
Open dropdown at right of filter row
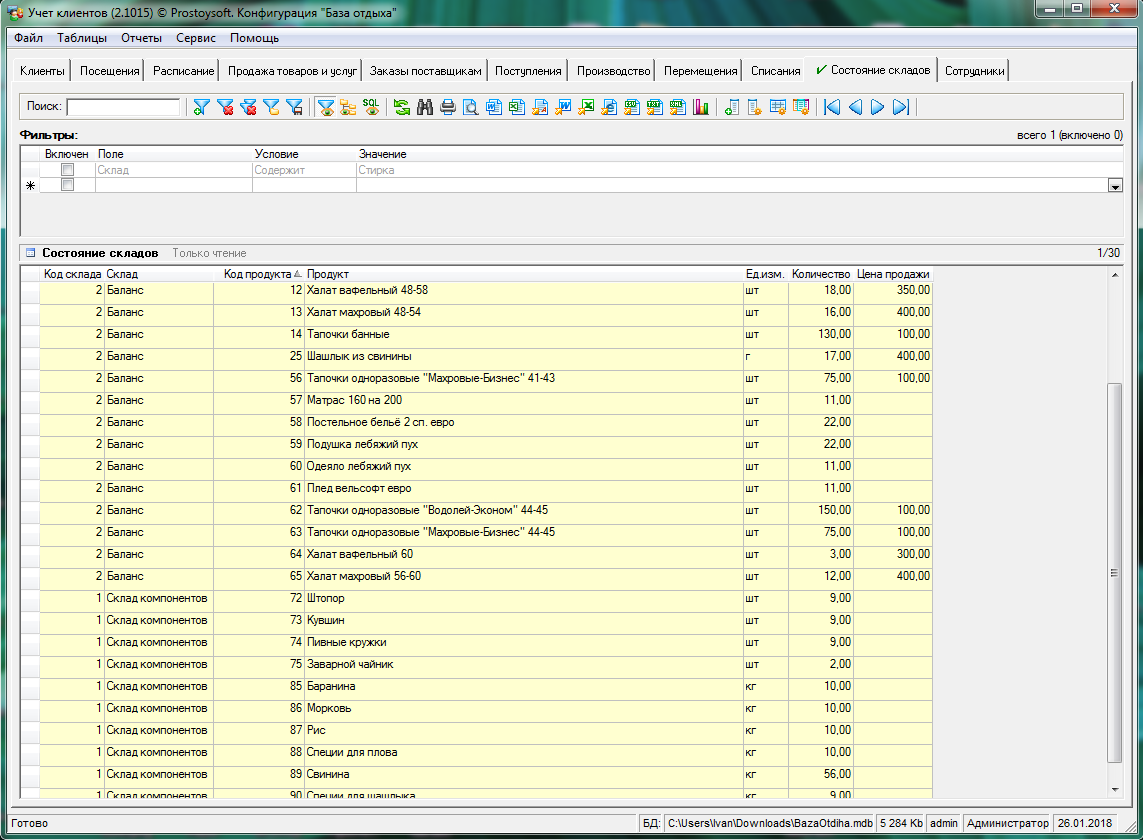point(1114,186)
